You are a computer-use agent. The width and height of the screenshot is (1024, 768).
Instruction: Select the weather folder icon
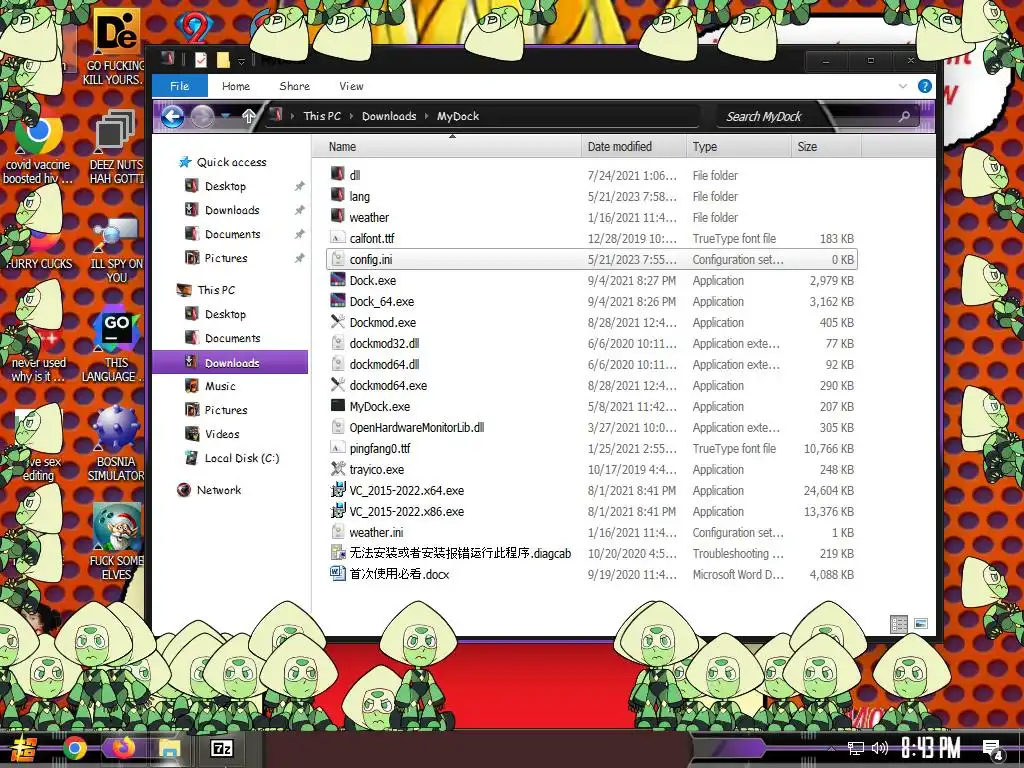338,216
